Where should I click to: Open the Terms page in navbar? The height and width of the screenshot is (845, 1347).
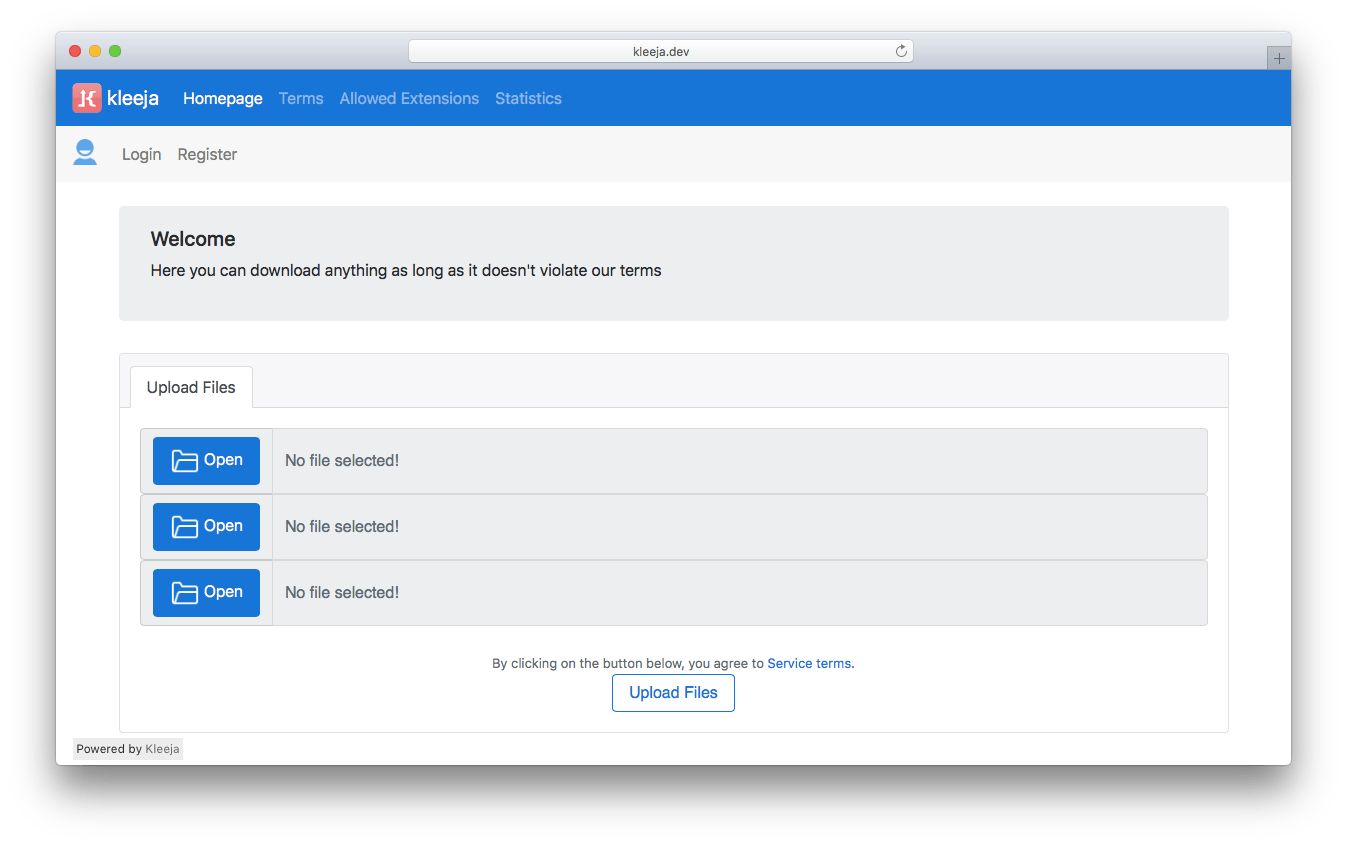point(301,98)
